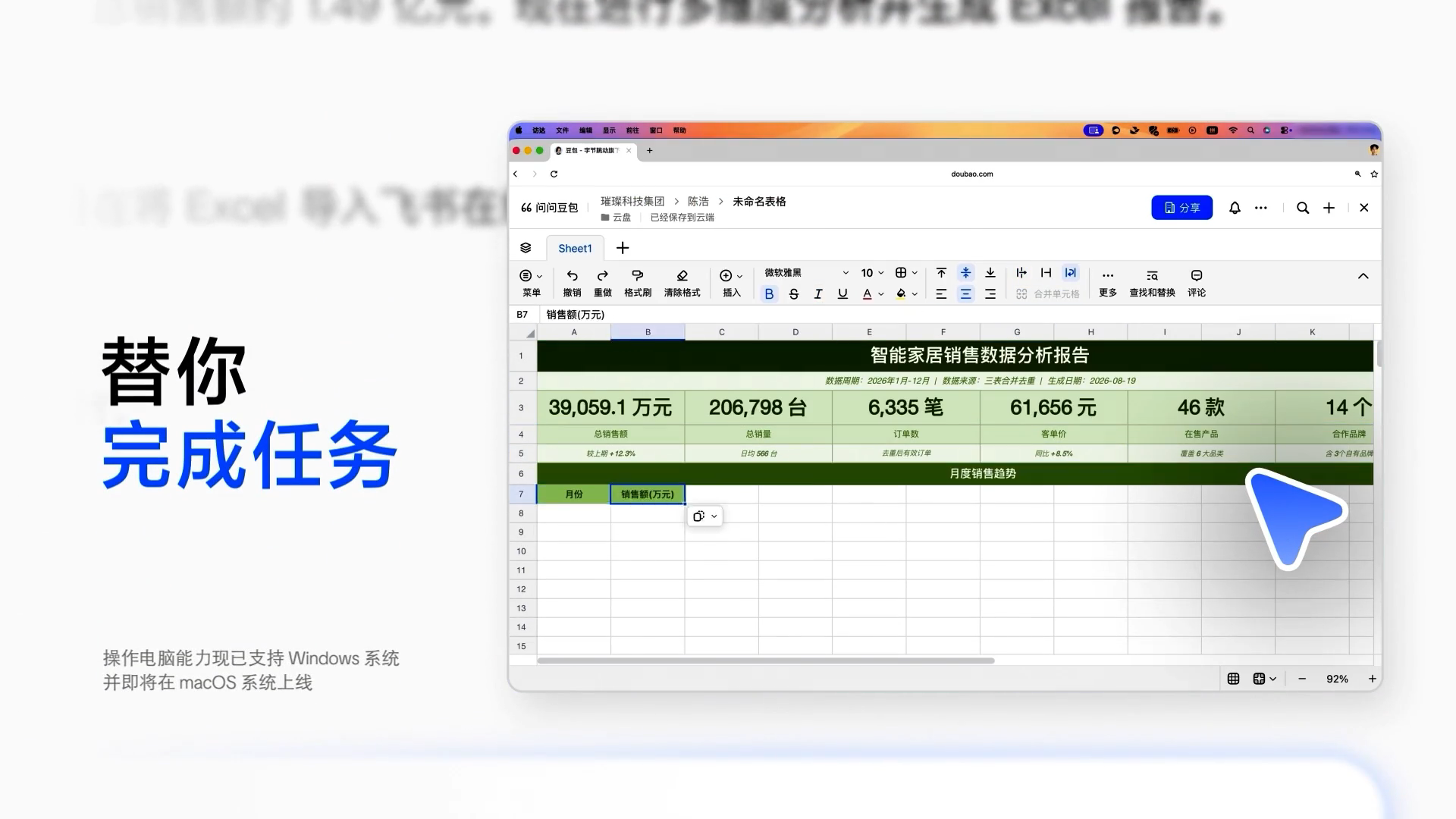Open the 陈浩 breadcrumb link
Screen dimensions: 1456x819
[698, 202]
